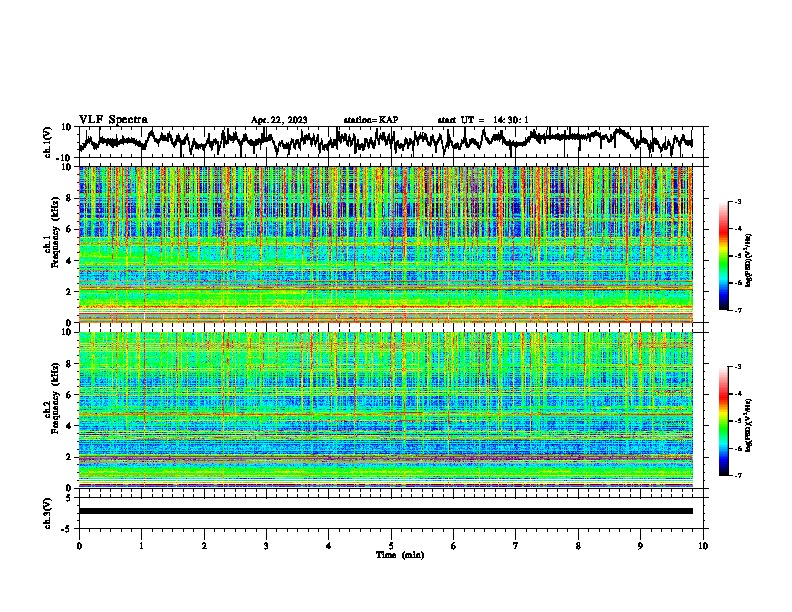The image size is (792, 612).
Task: Click the "-3" label on ch.1 colorbar
Action: click(737, 201)
